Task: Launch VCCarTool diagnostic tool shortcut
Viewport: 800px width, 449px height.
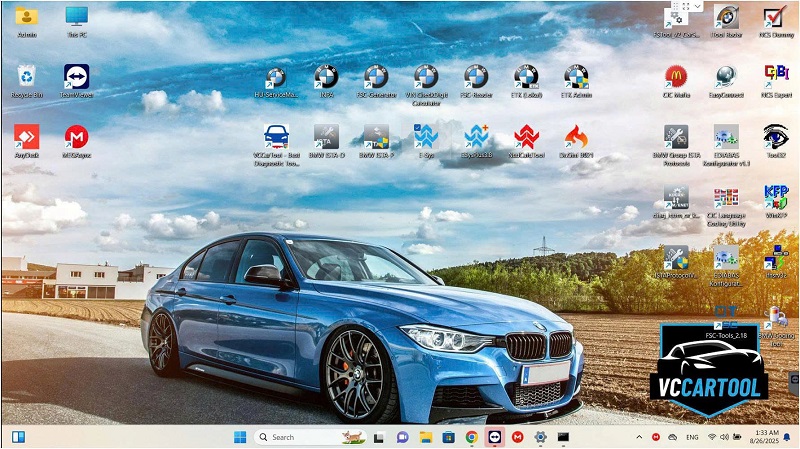Action: [x=277, y=145]
